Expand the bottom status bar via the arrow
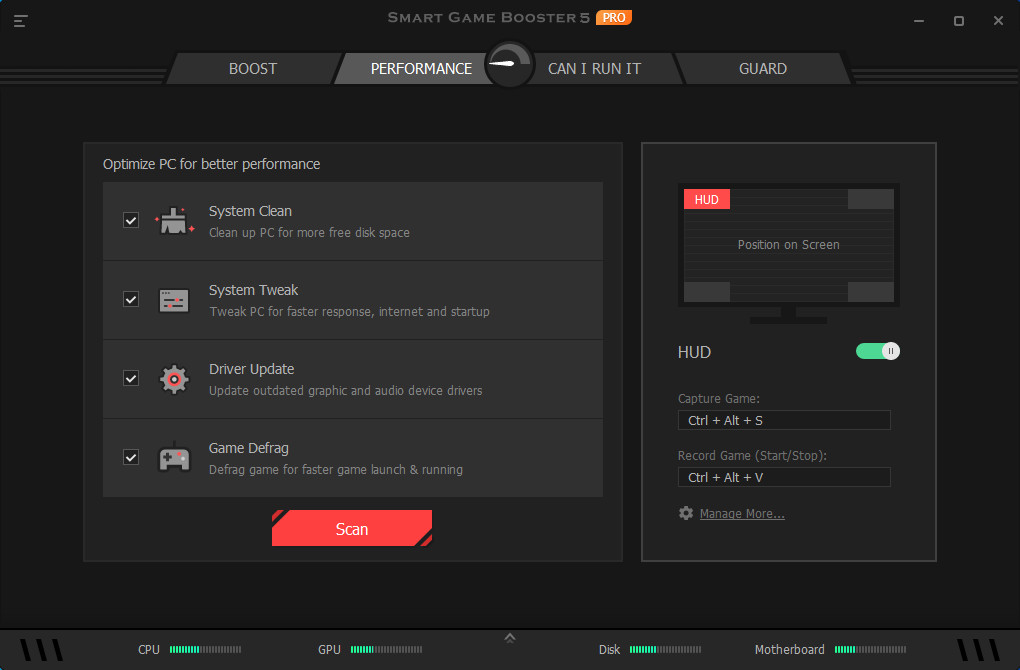1020x670 pixels. (510, 636)
